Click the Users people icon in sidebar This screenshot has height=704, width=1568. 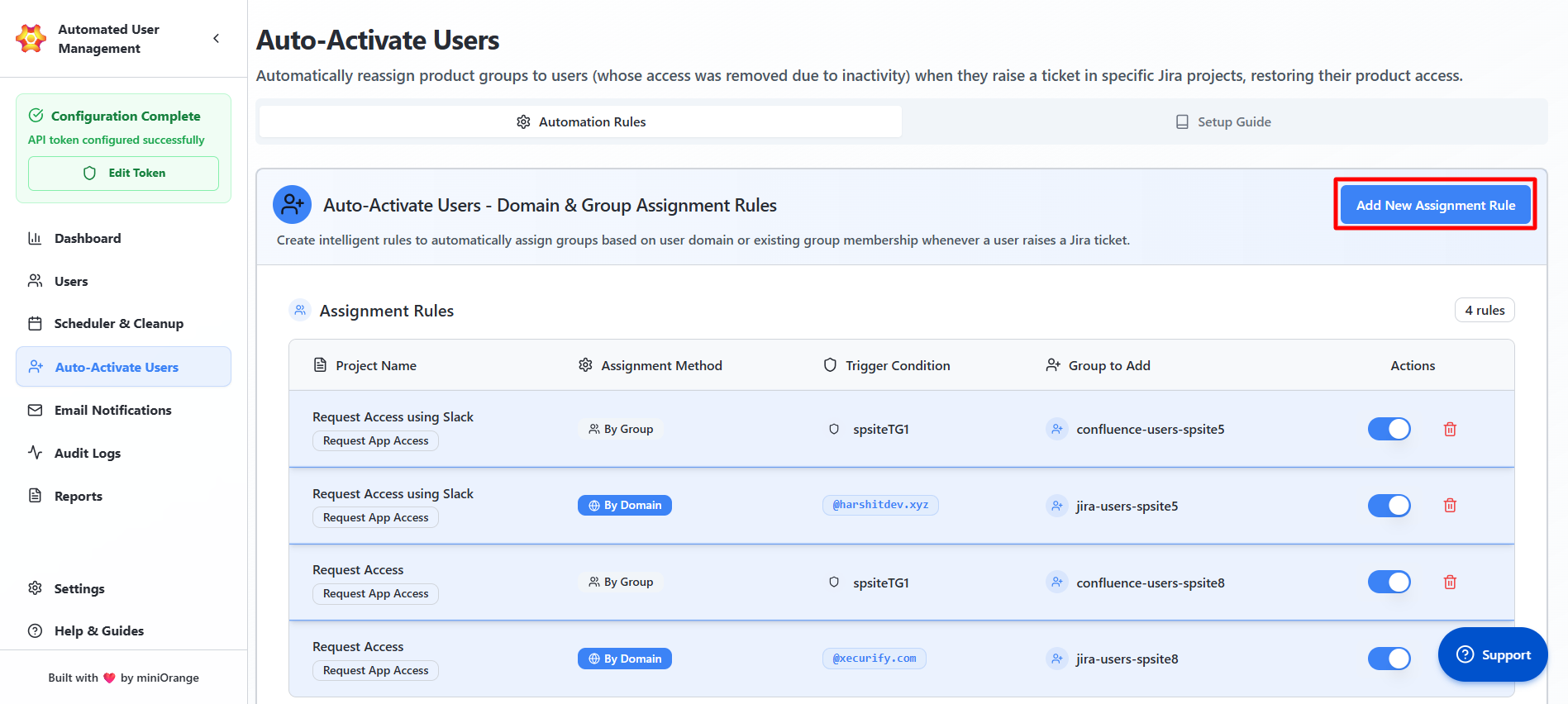(x=35, y=281)
